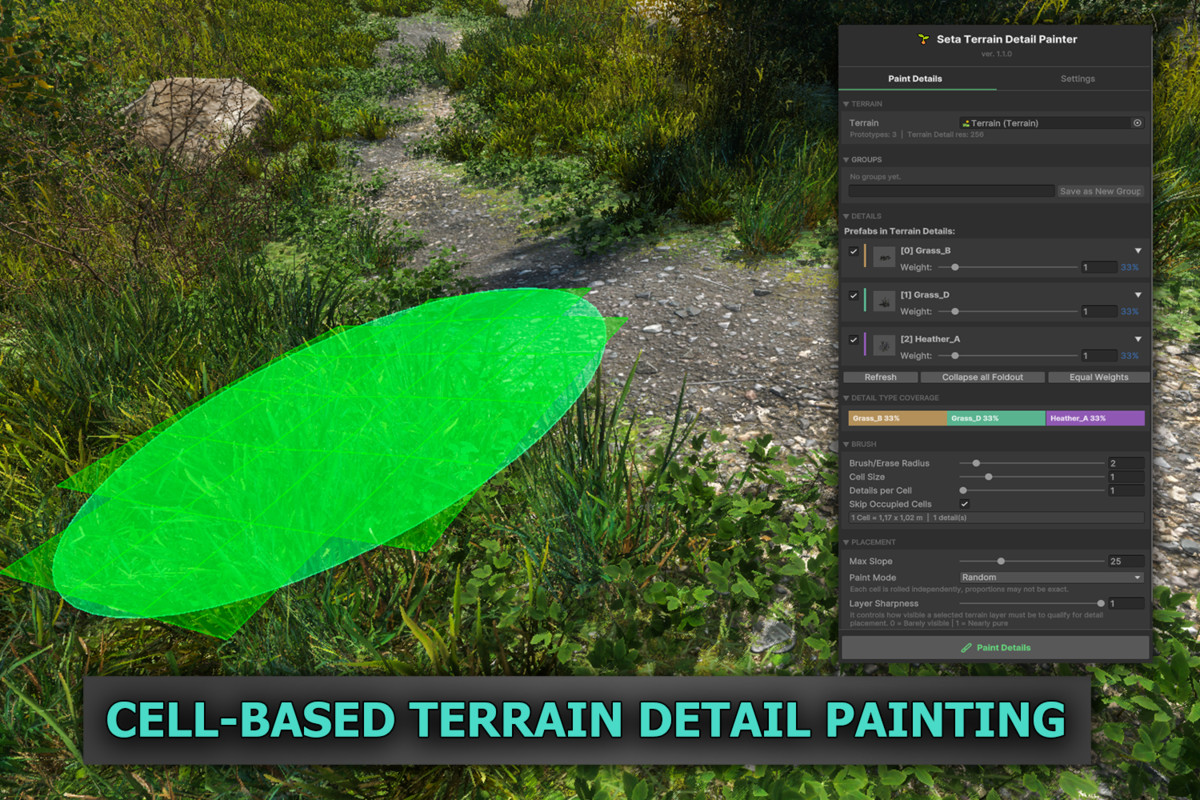Switch to the Settings tab
Viewport: 1200px width, 800px height.
click(x=1077, y=79)
